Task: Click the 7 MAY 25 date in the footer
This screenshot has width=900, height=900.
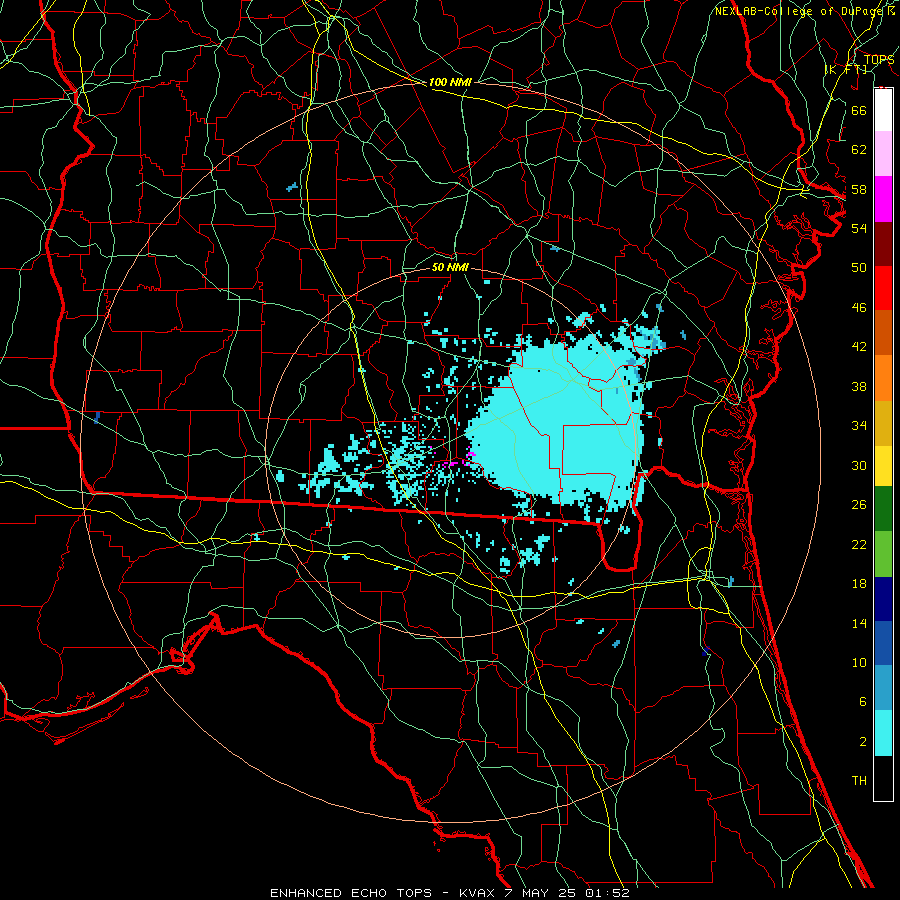Action: (x=541, y=893)
